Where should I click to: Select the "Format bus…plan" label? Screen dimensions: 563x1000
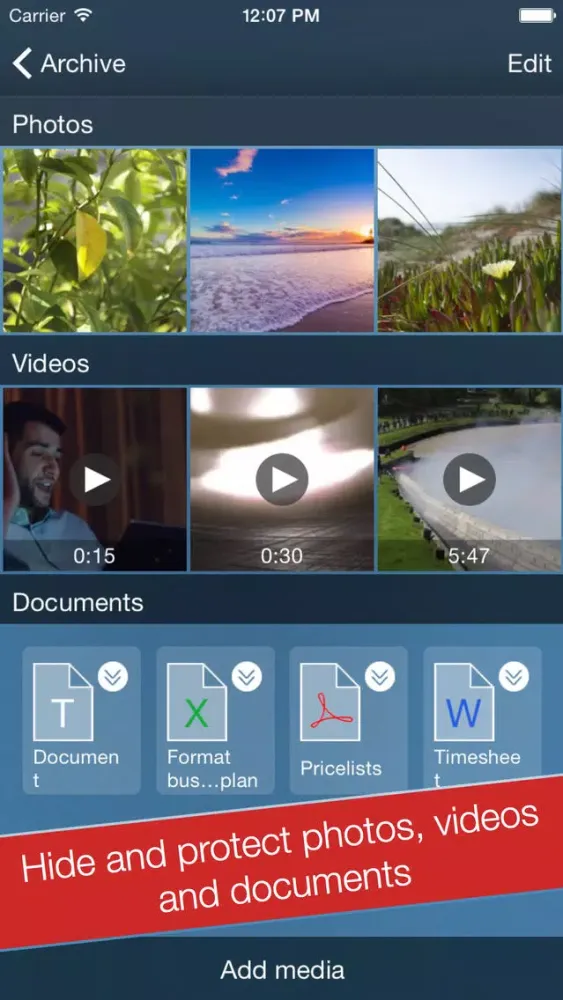click(211, 769)
